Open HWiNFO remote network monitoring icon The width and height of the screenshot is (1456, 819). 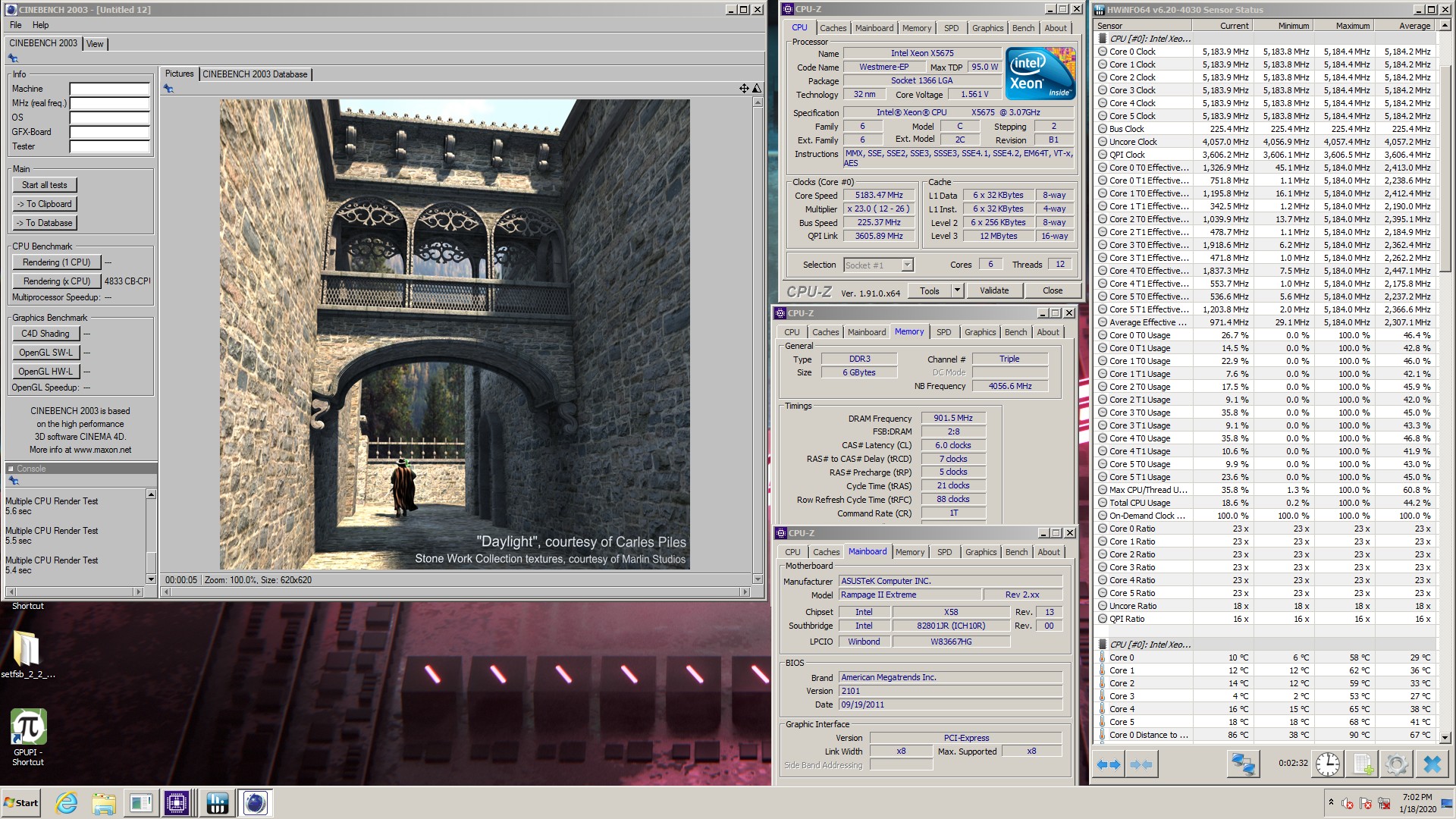click(x=1243, y=764)
